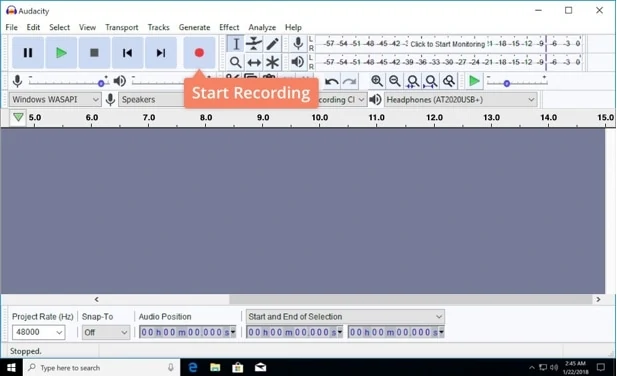Image resolution: width=617 pixels, height=376 pixels.
Task: Select the Zoom (magnifier) tool
Action: 235,62
